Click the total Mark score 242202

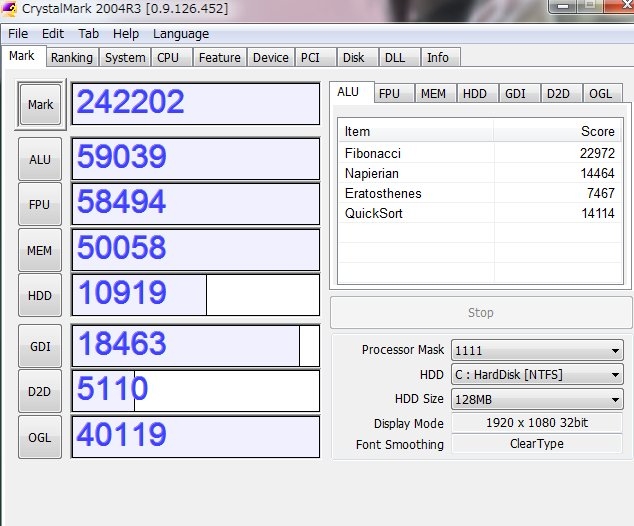tap(196, 104)
